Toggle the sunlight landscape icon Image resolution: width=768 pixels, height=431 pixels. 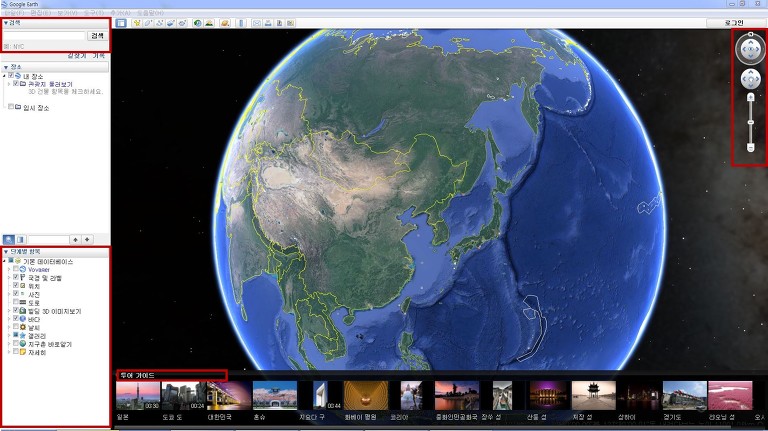click(209, 23)
